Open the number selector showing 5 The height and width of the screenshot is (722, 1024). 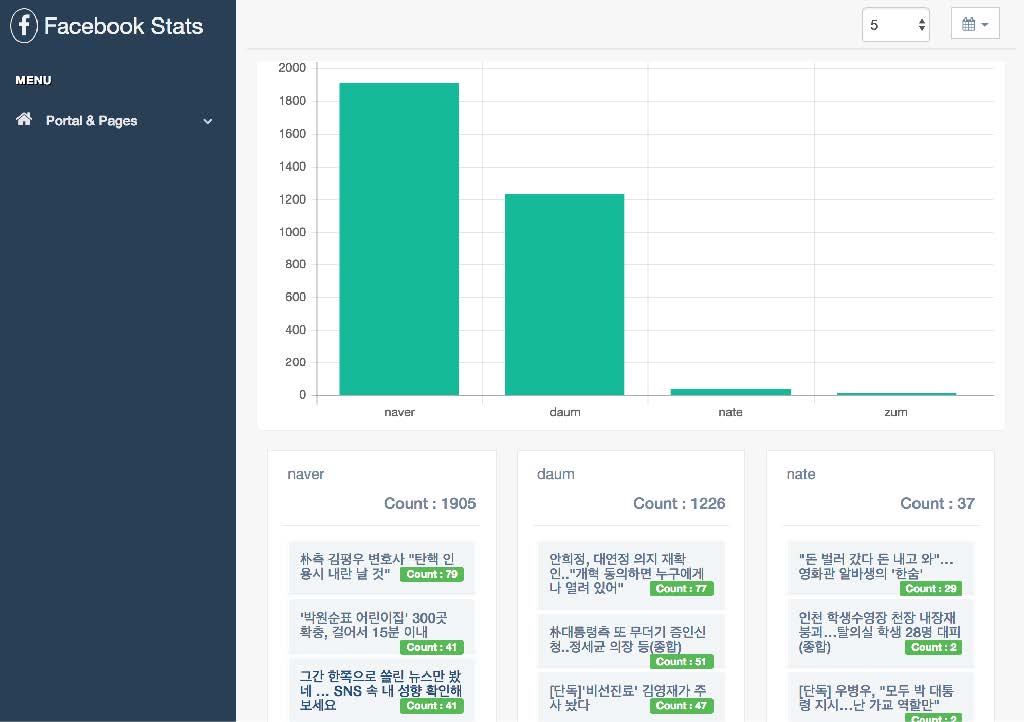coord(895,25)
